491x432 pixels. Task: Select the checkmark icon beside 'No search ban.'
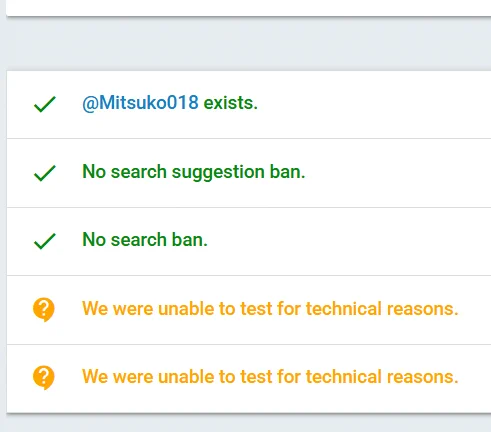pos(45,241)
